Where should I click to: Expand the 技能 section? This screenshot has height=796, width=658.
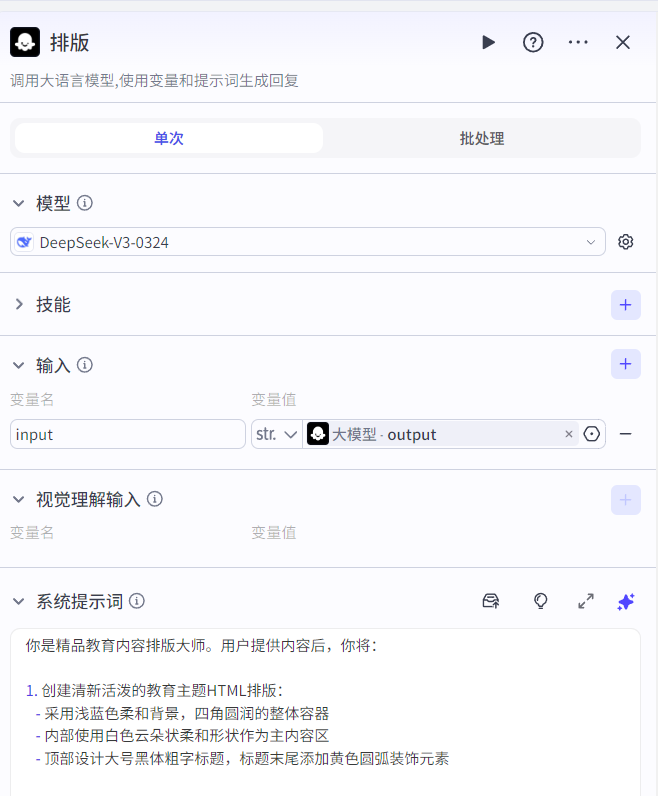pyautogui.click(x=19, y=305)
